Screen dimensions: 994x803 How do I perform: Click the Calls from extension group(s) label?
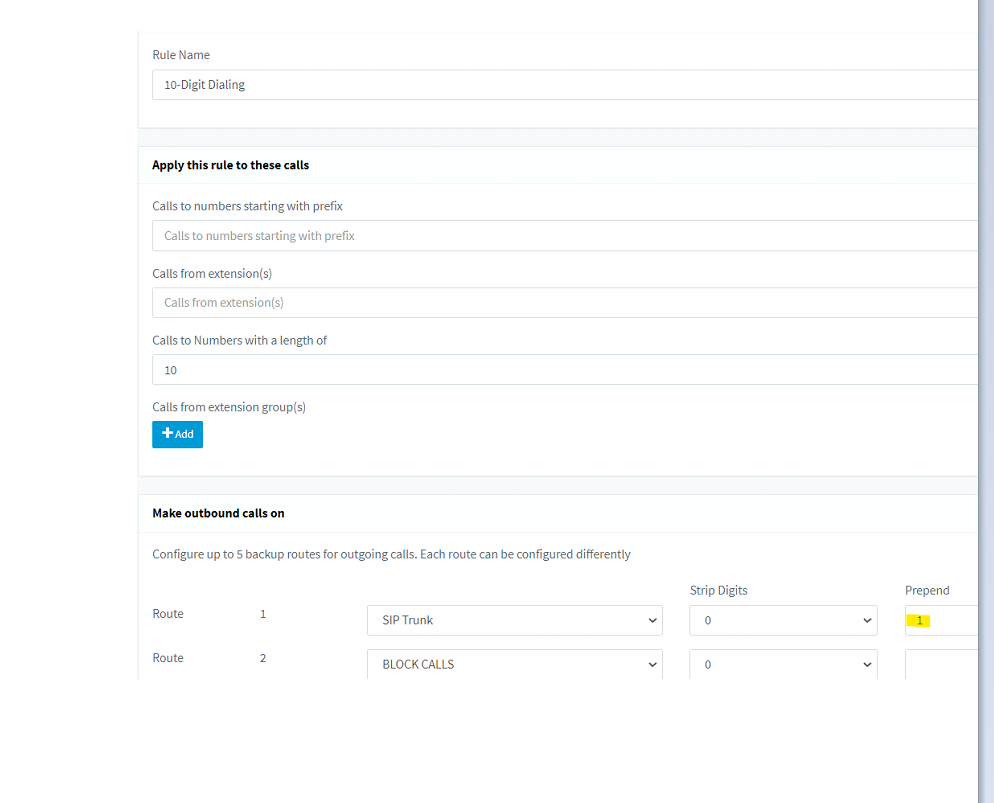tap(229, 407)
